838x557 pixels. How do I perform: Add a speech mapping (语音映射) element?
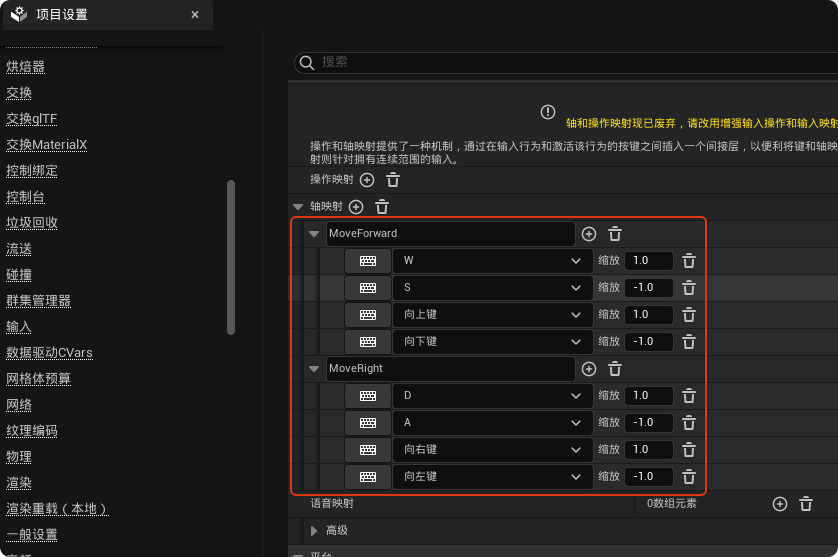[x=780, y=504]
